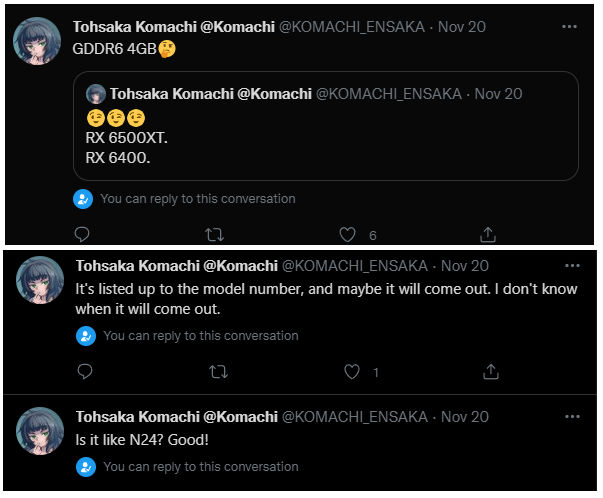Screen dimensions: 603x498
Task: Click avatar on the model number tweet
Action: pyautogui.click(x=41, y=284)
